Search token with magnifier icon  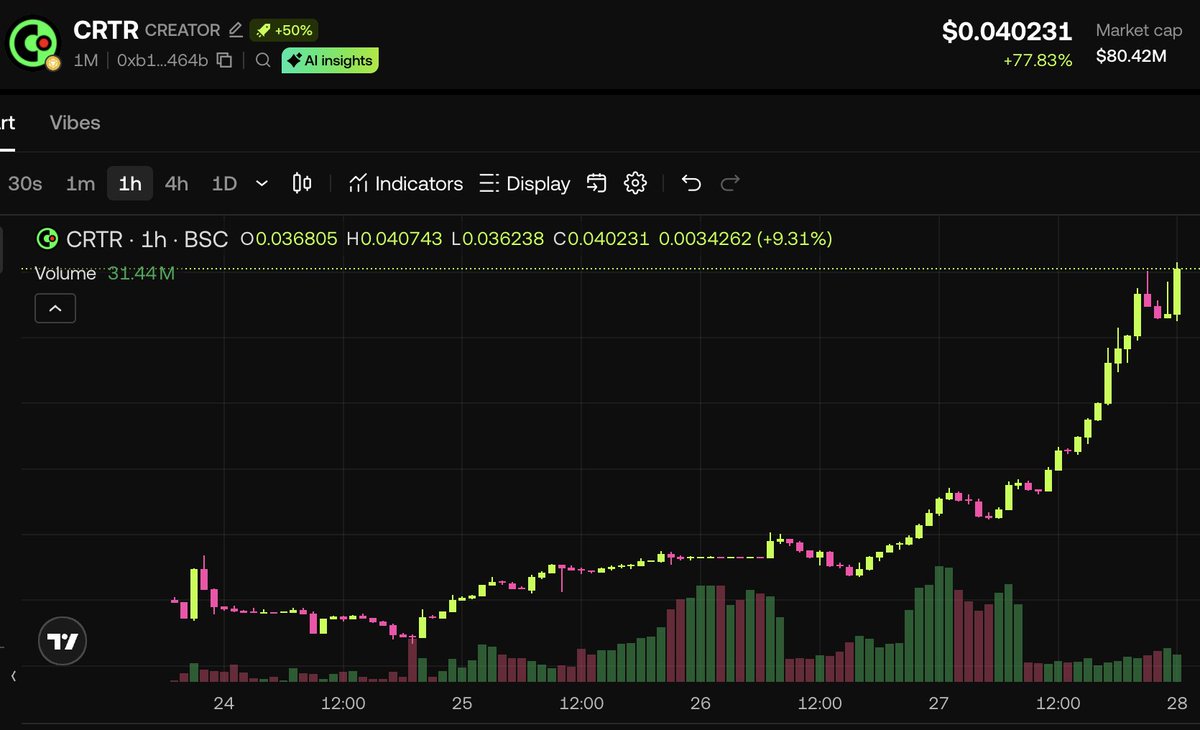pyautogui.click(x=263, y=61)
